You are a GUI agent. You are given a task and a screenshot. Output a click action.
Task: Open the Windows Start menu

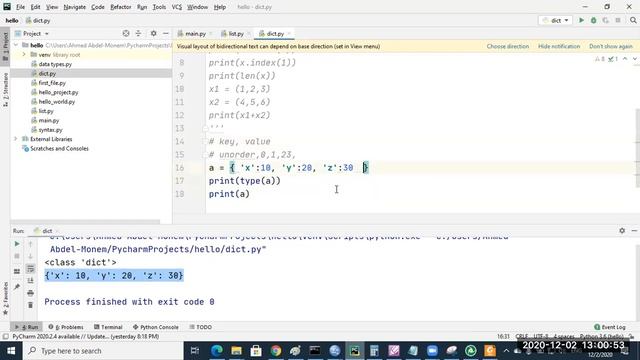coord(11,351)
